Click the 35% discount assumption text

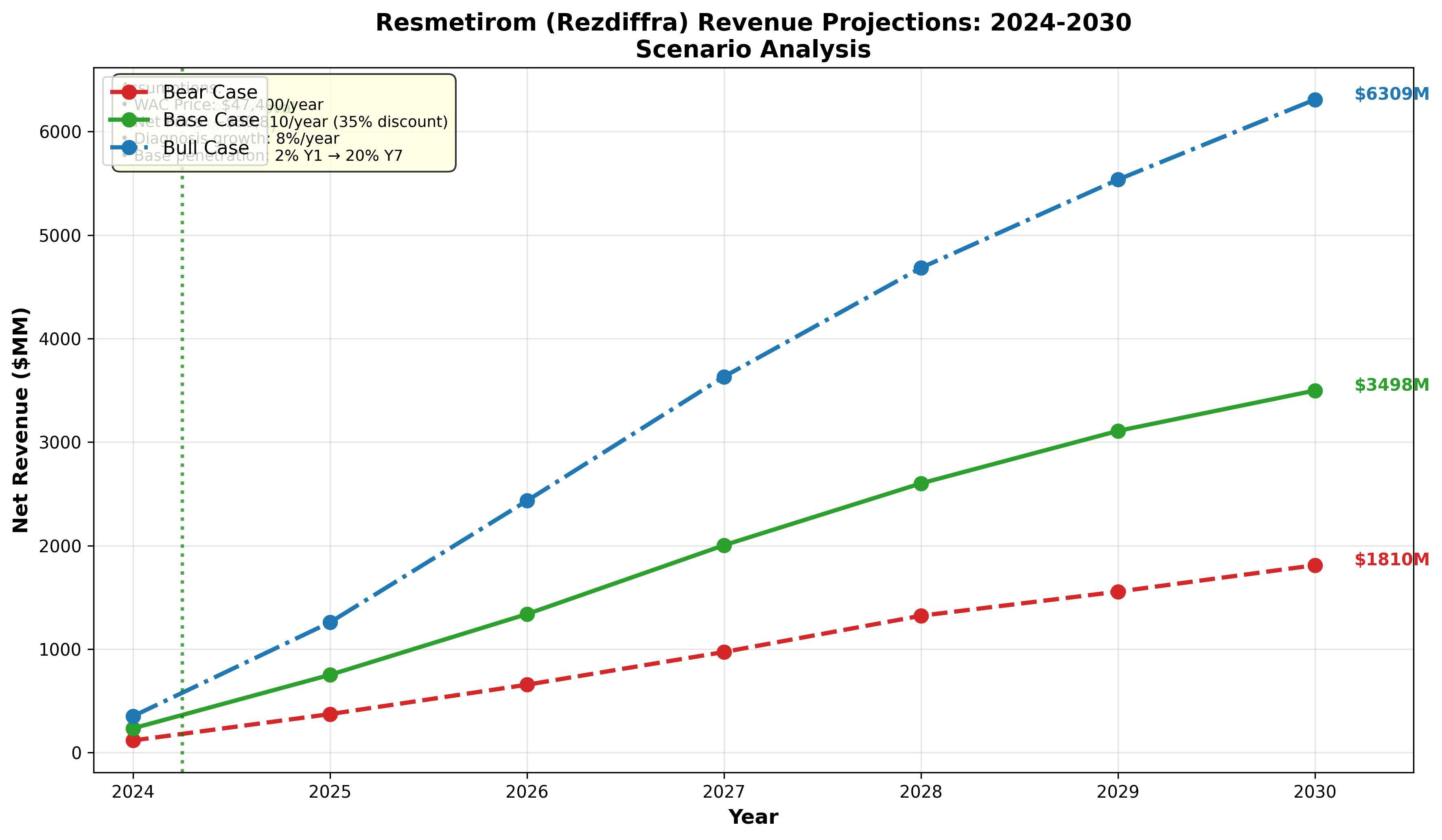[x=391, y=122]
